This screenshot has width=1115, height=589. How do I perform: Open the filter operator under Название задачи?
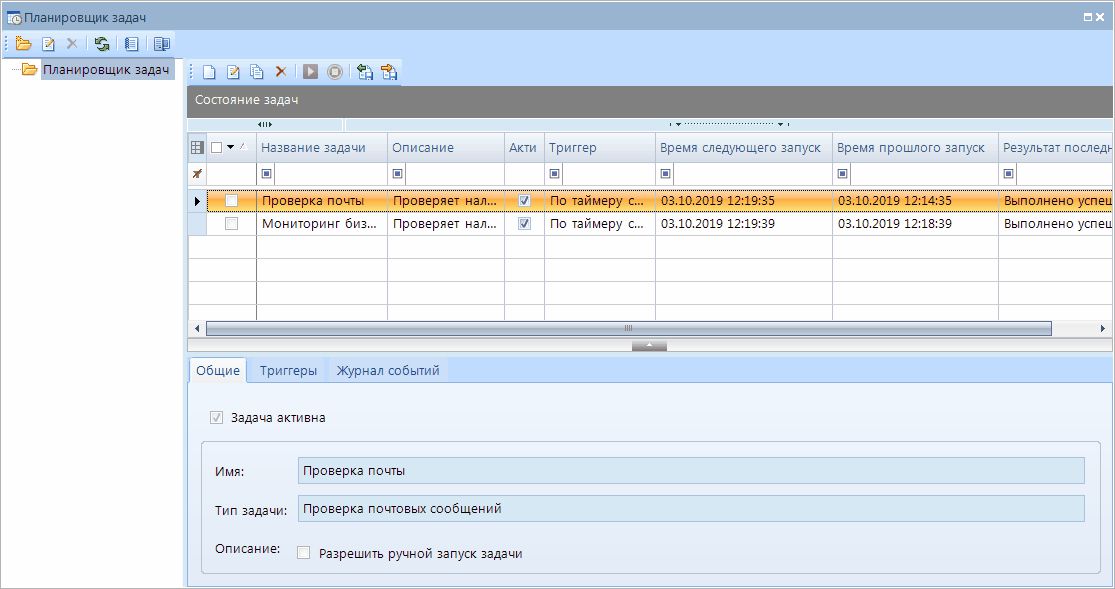click(266, 174)
